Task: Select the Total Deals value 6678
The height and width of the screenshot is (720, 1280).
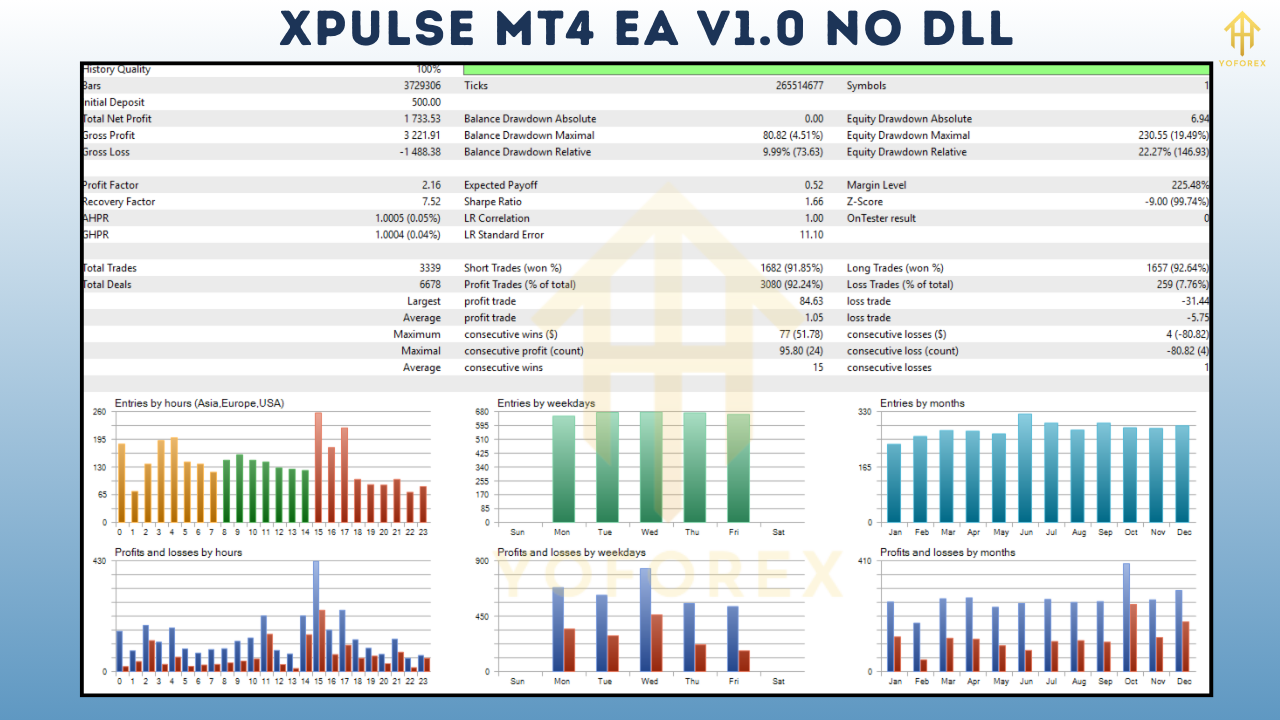Action: 430,285
